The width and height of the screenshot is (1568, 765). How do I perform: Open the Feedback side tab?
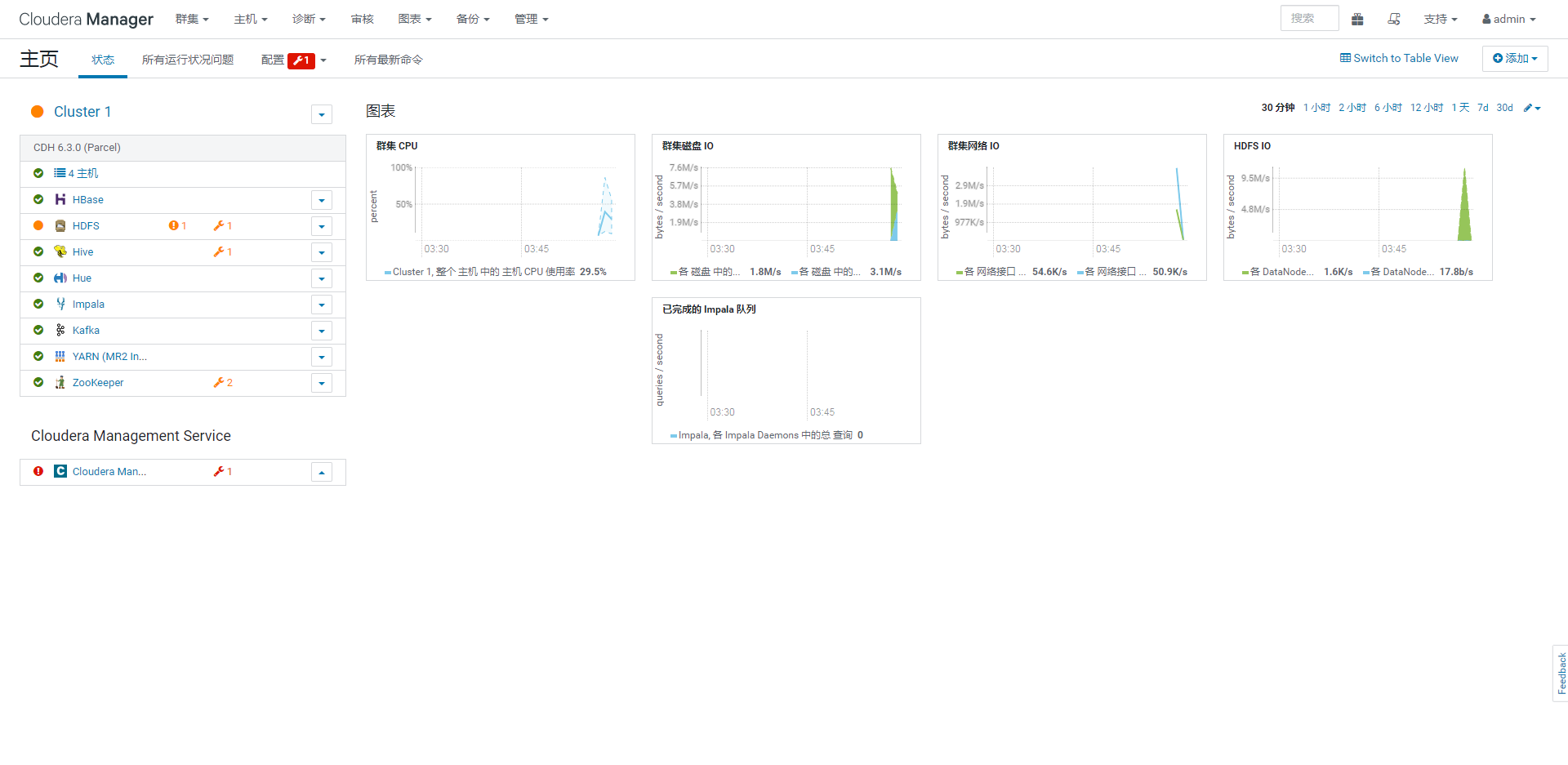1561,674
